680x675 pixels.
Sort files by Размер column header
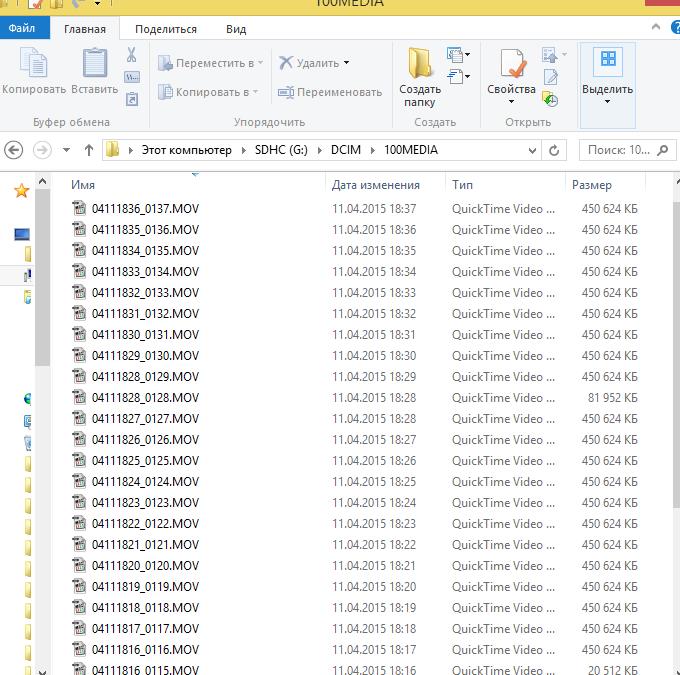(x=591, y=185)
